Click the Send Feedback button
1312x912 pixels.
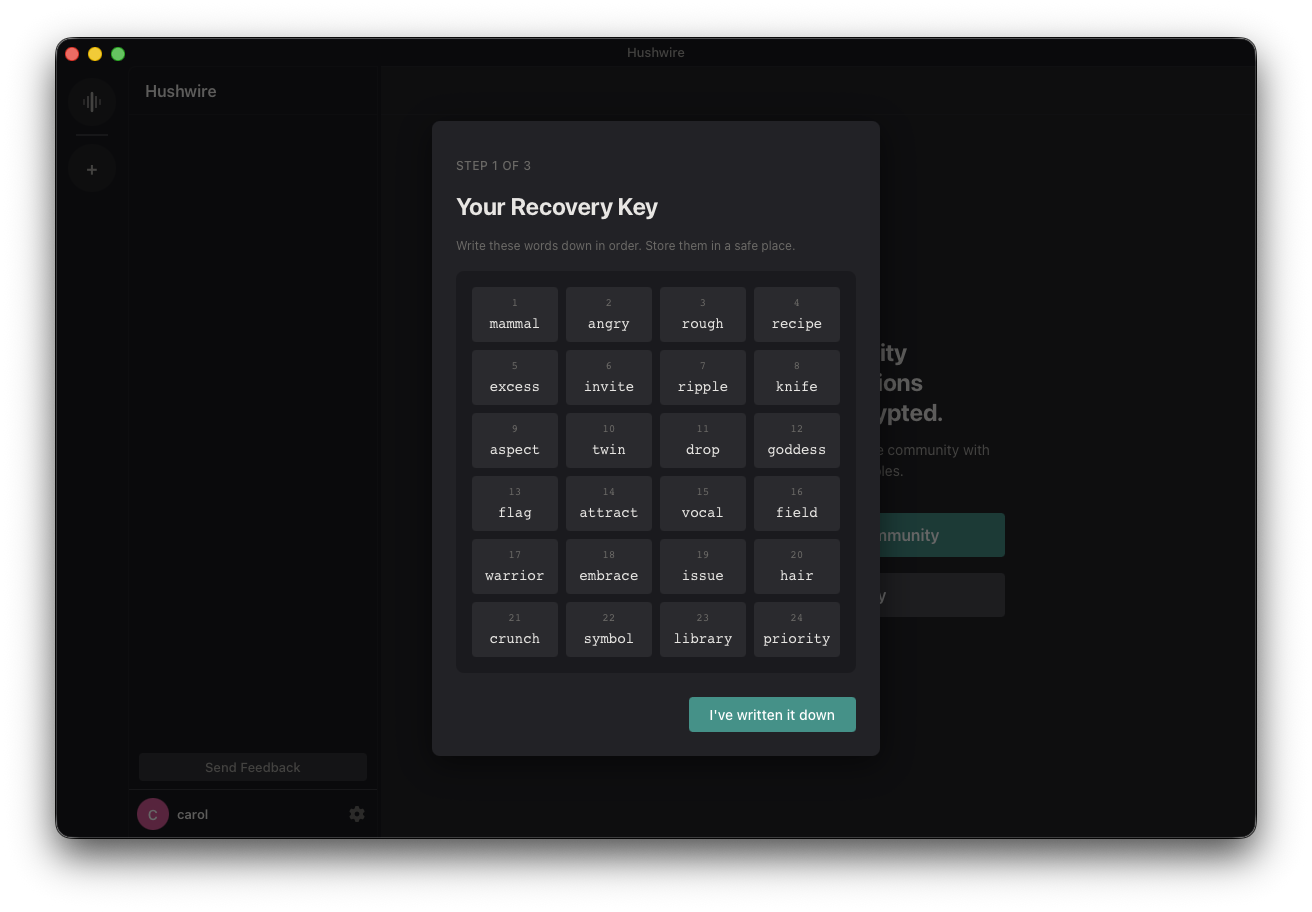click(x=253, y=767)
